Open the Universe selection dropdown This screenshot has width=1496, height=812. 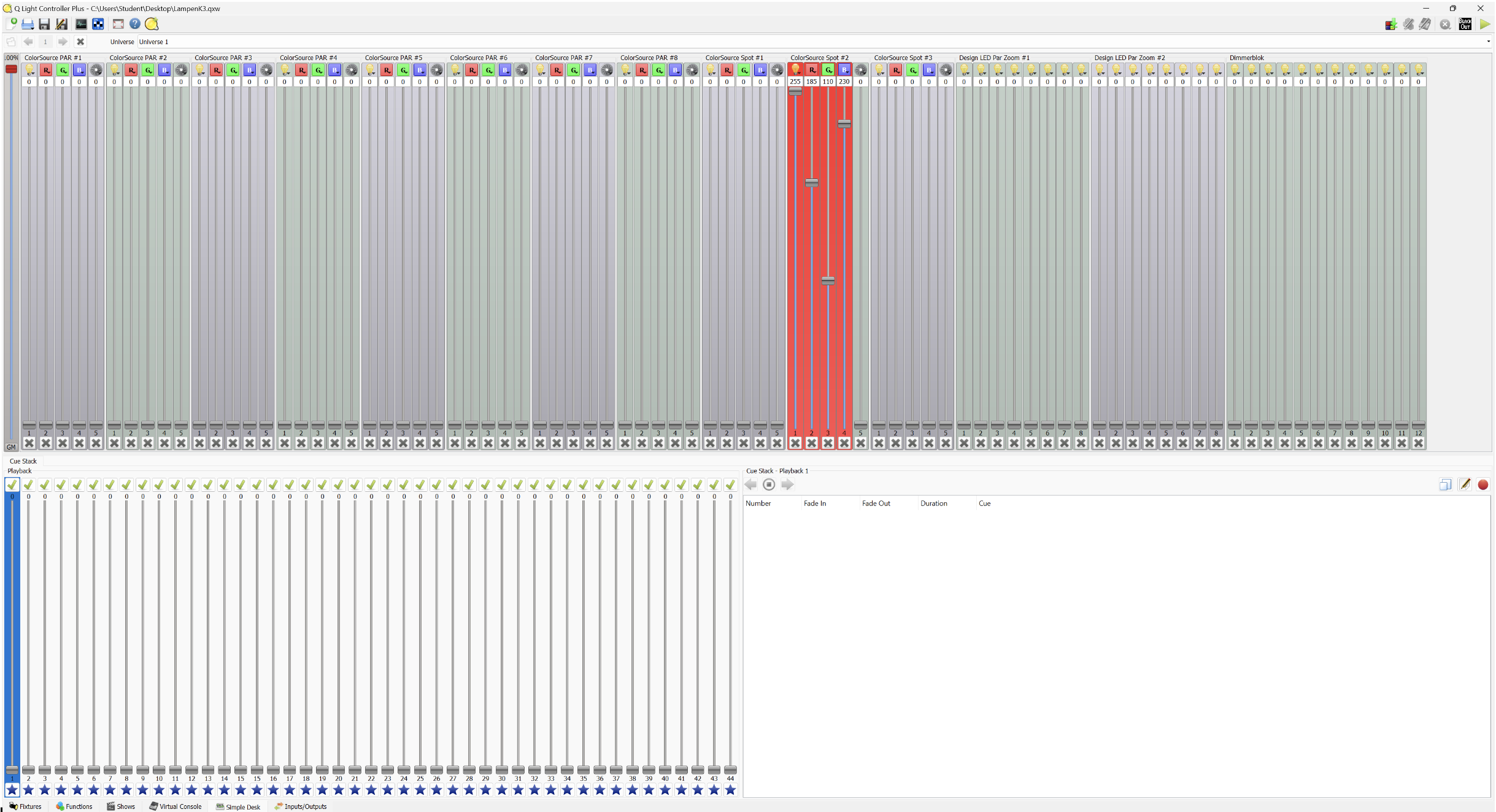pyautogui.click(x=184, y=41)
